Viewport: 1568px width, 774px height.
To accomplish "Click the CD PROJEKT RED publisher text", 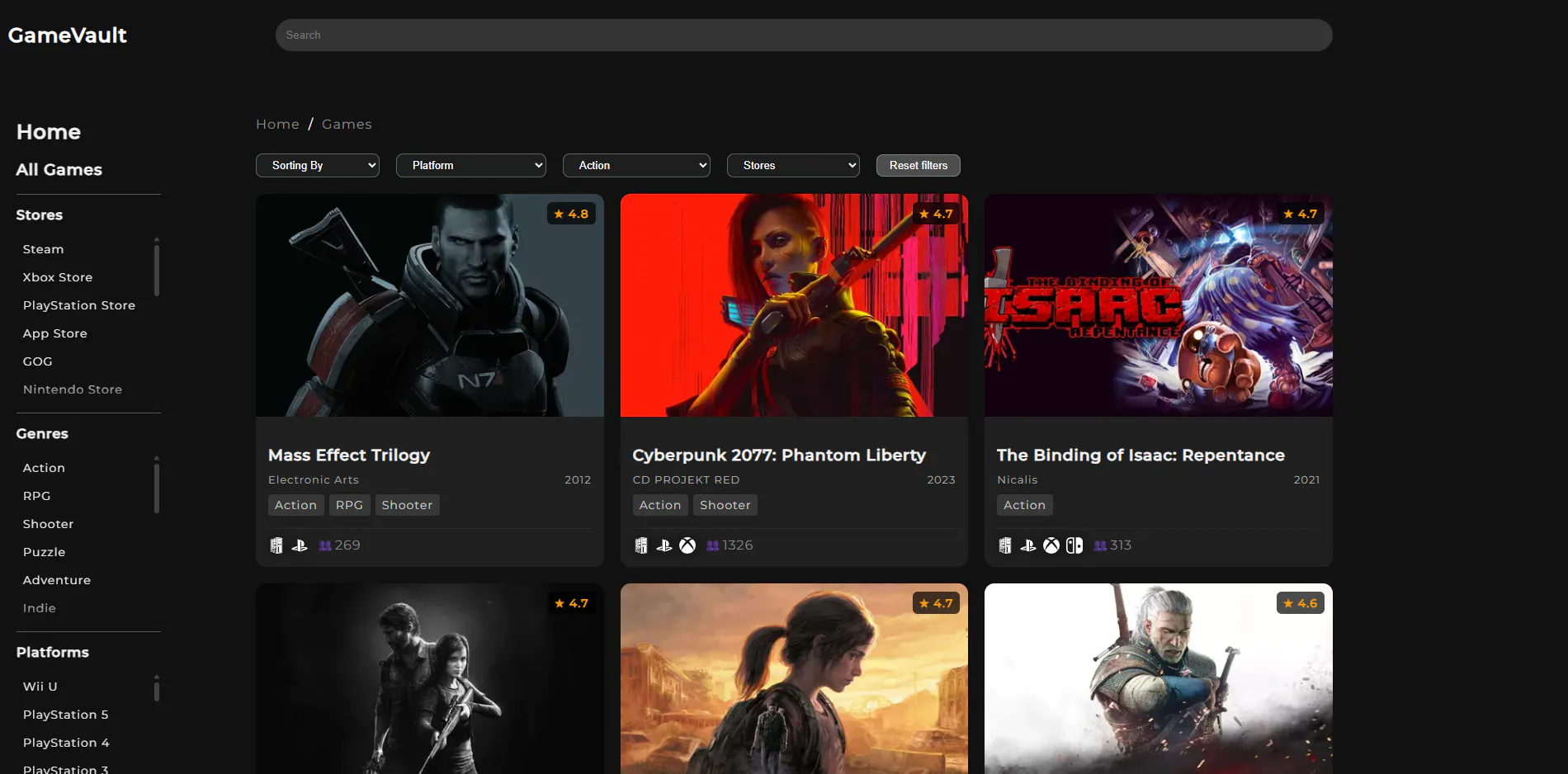I will point(686,480).
